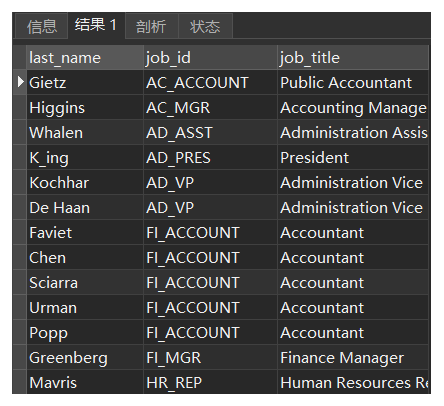Select the President job title cell
Image resolution: width=444 pixels, height=406 pixels.
353,157
